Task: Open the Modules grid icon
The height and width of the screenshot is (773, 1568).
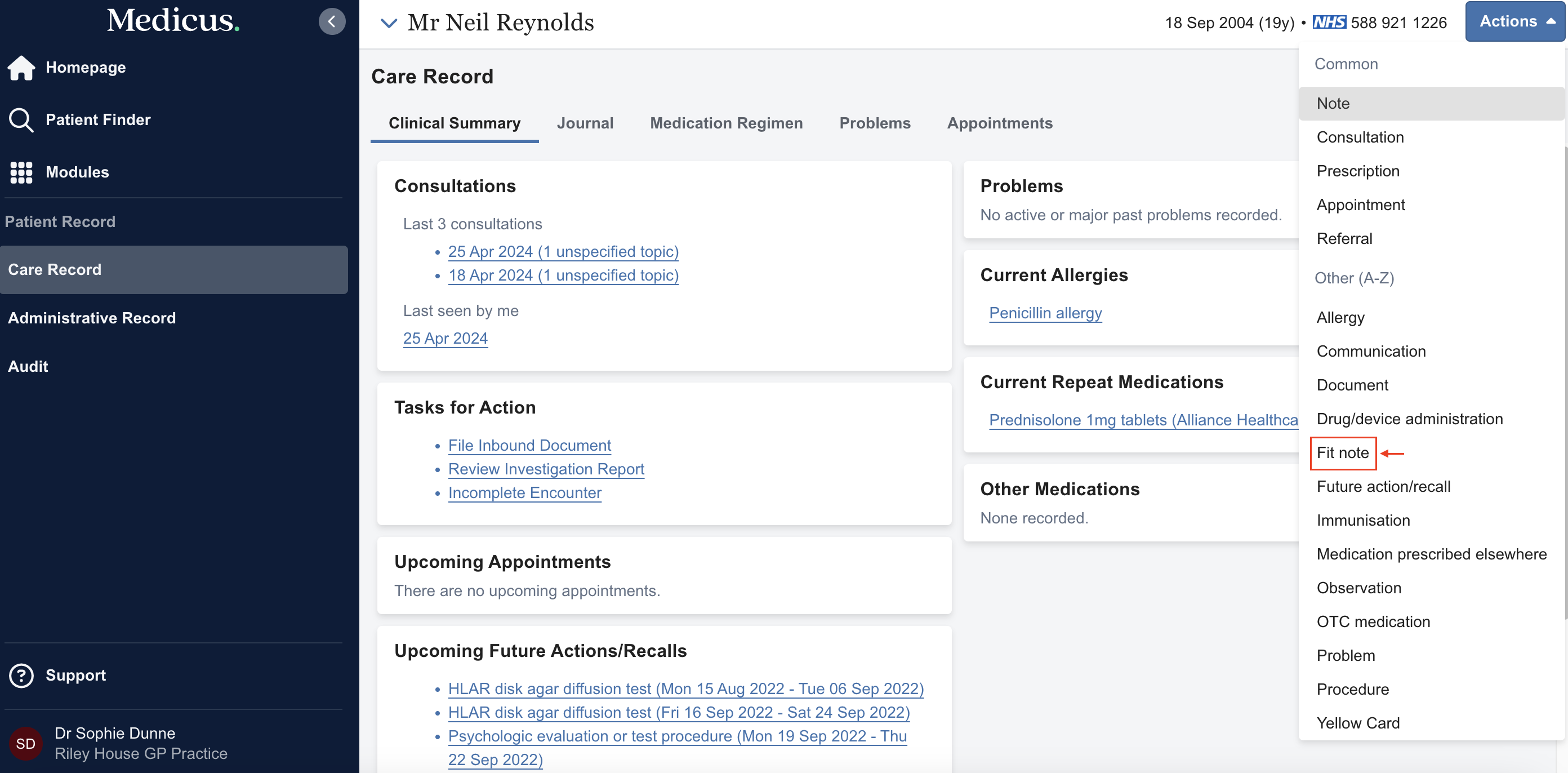Action: (x=21, y=172)
